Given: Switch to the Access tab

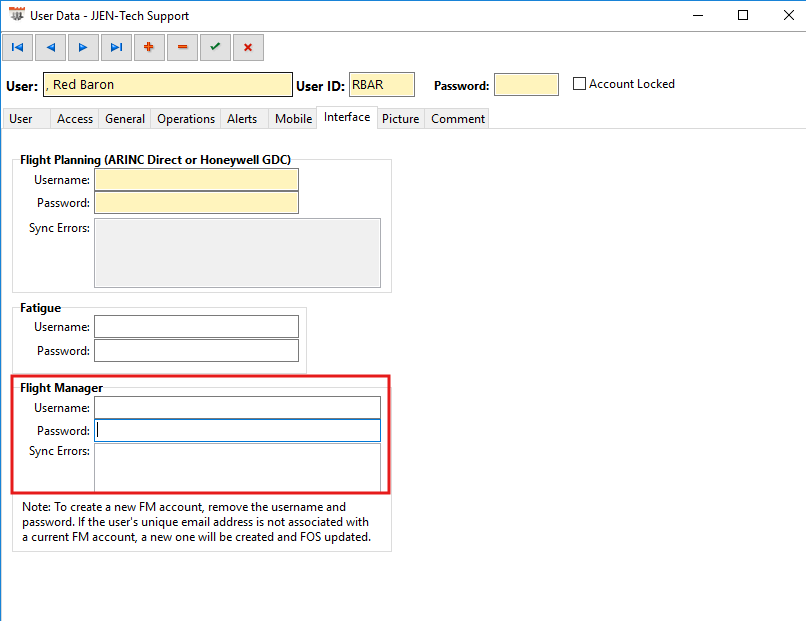Looking at the screenshot, I should 75,119.
